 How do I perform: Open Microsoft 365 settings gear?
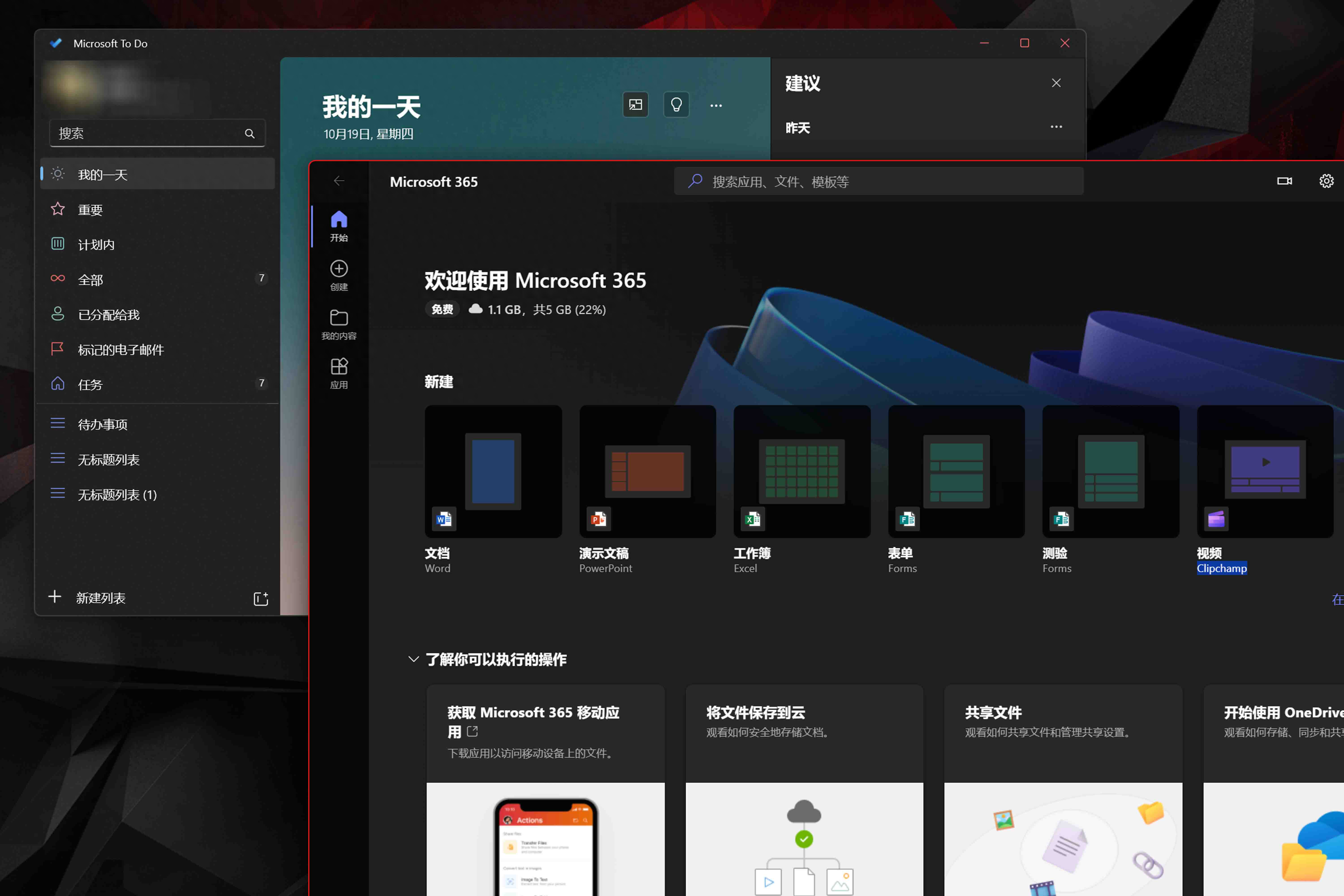tap(1326, 181)
